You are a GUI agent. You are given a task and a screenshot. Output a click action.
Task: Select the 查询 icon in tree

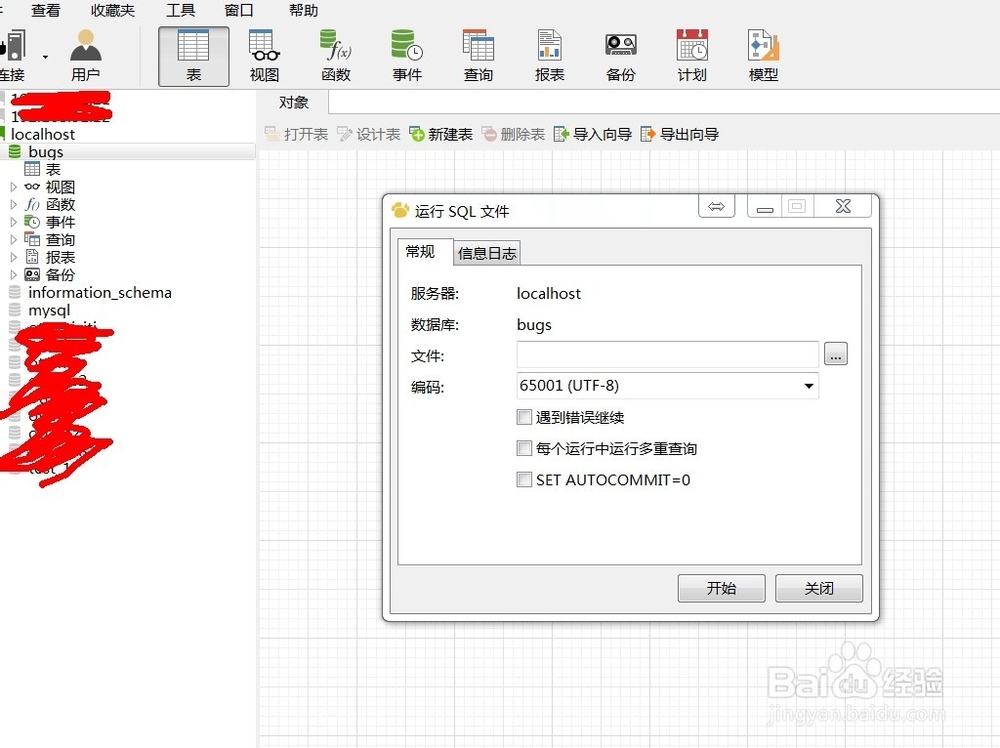tap(32, 239)
